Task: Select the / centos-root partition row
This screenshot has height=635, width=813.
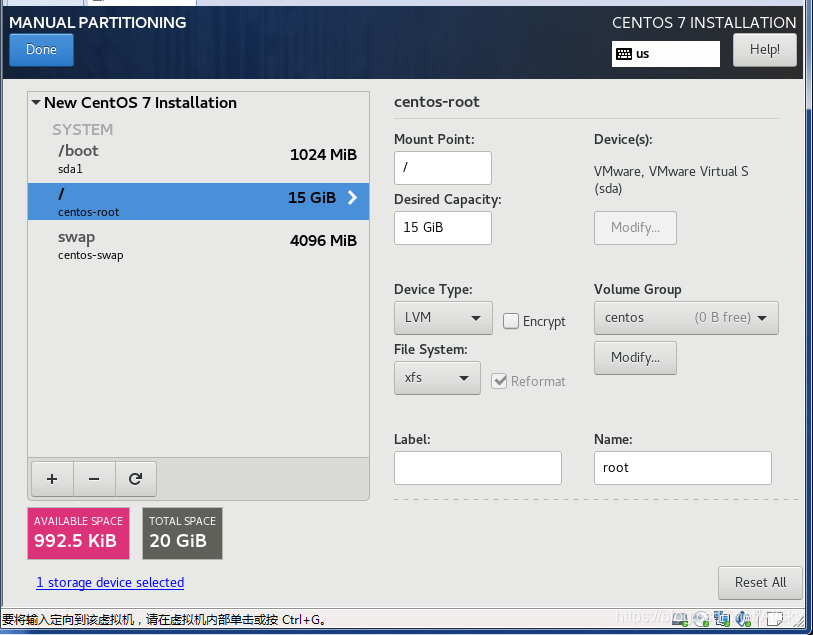Action: 199,201
